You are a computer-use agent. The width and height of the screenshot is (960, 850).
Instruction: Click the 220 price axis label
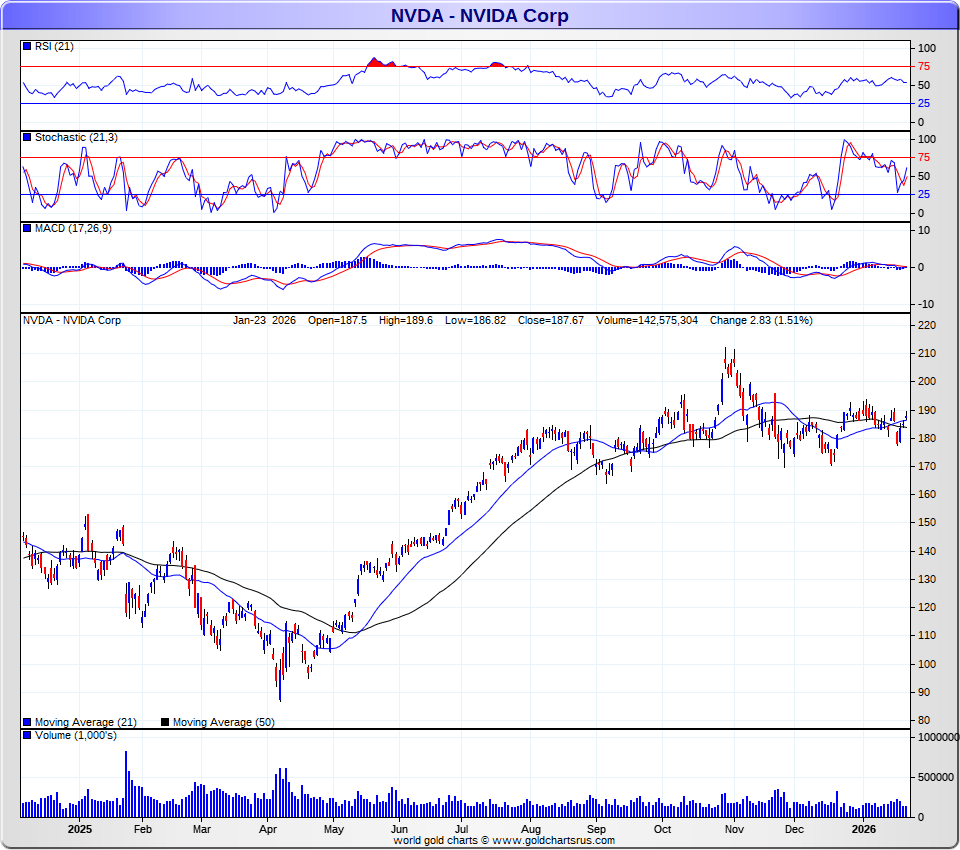[x=927, y=325]
